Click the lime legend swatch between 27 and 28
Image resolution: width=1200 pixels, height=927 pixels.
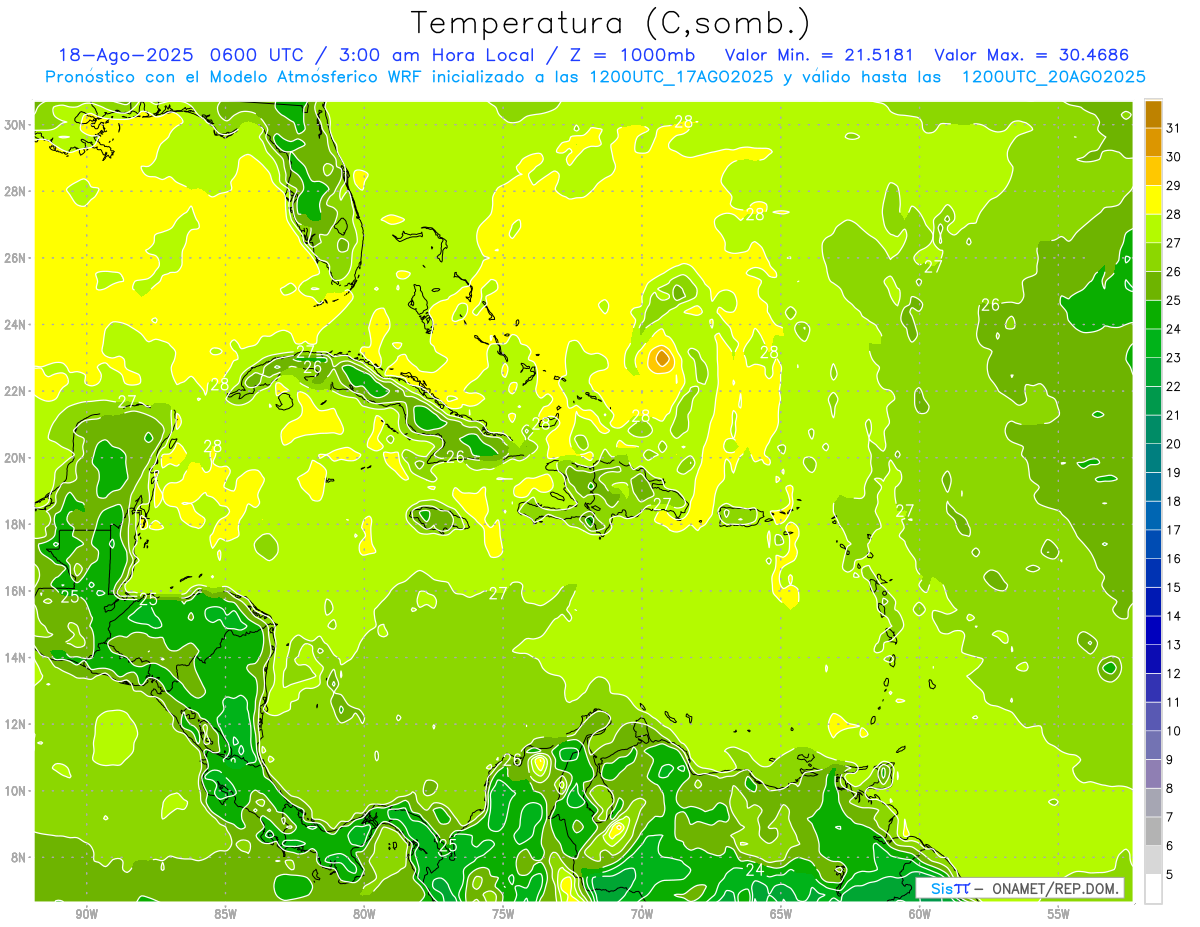1153,229
